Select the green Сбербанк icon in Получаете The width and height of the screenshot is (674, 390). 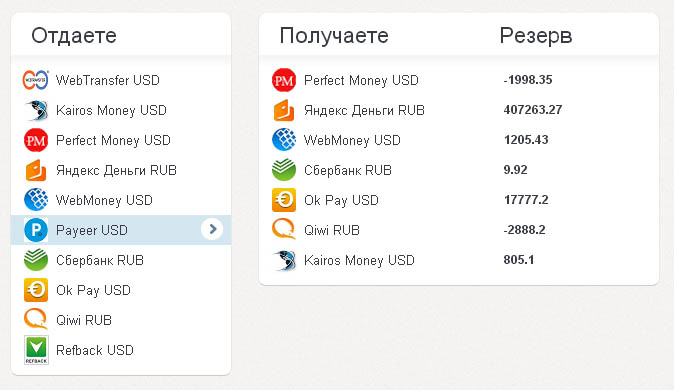pyautogui.click(x=284, y=170)
